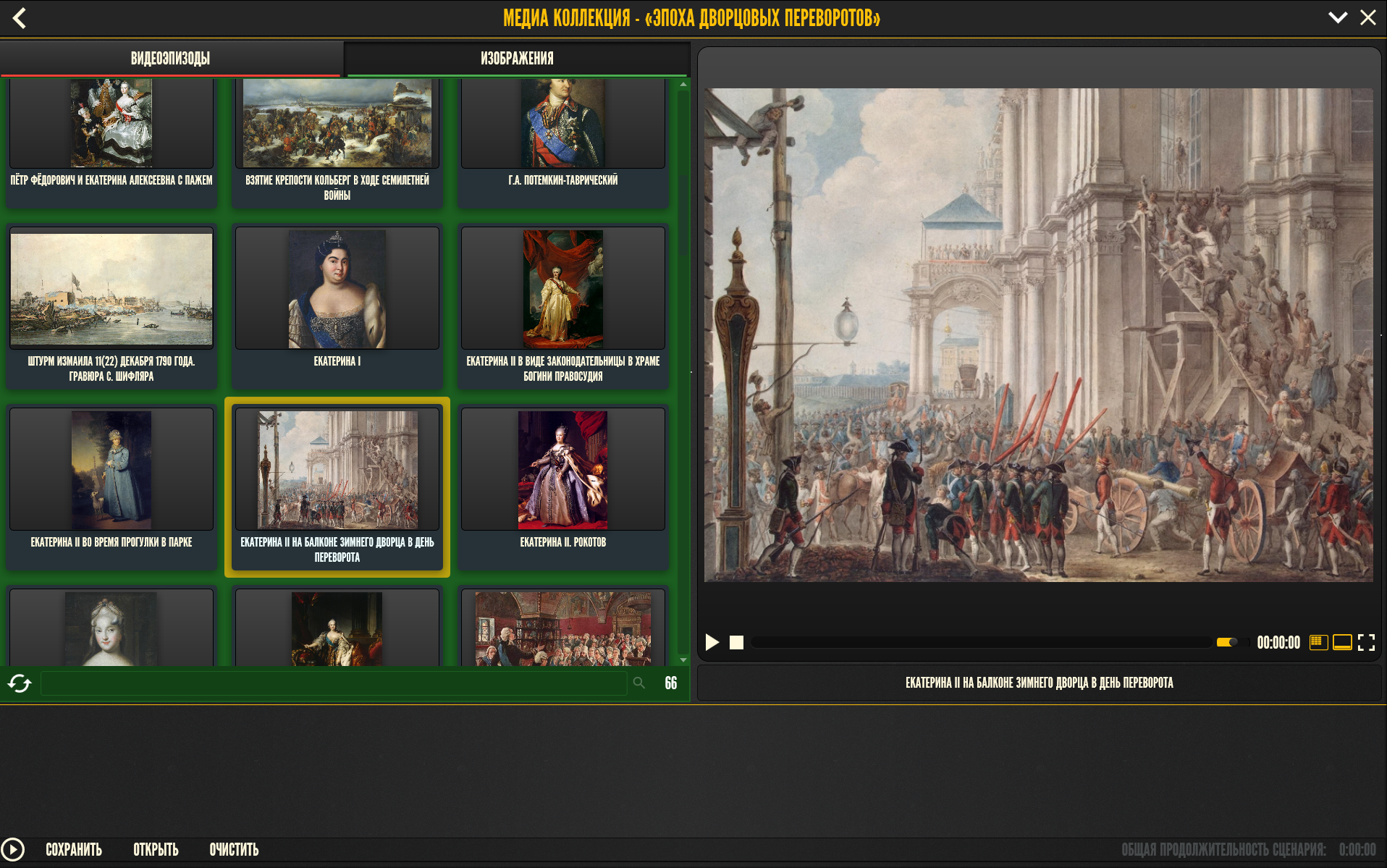Screen dimensions: 1387x868
Task: Click preview caption Екатерина II на балконе
Action: click(x=1039, y=683)
